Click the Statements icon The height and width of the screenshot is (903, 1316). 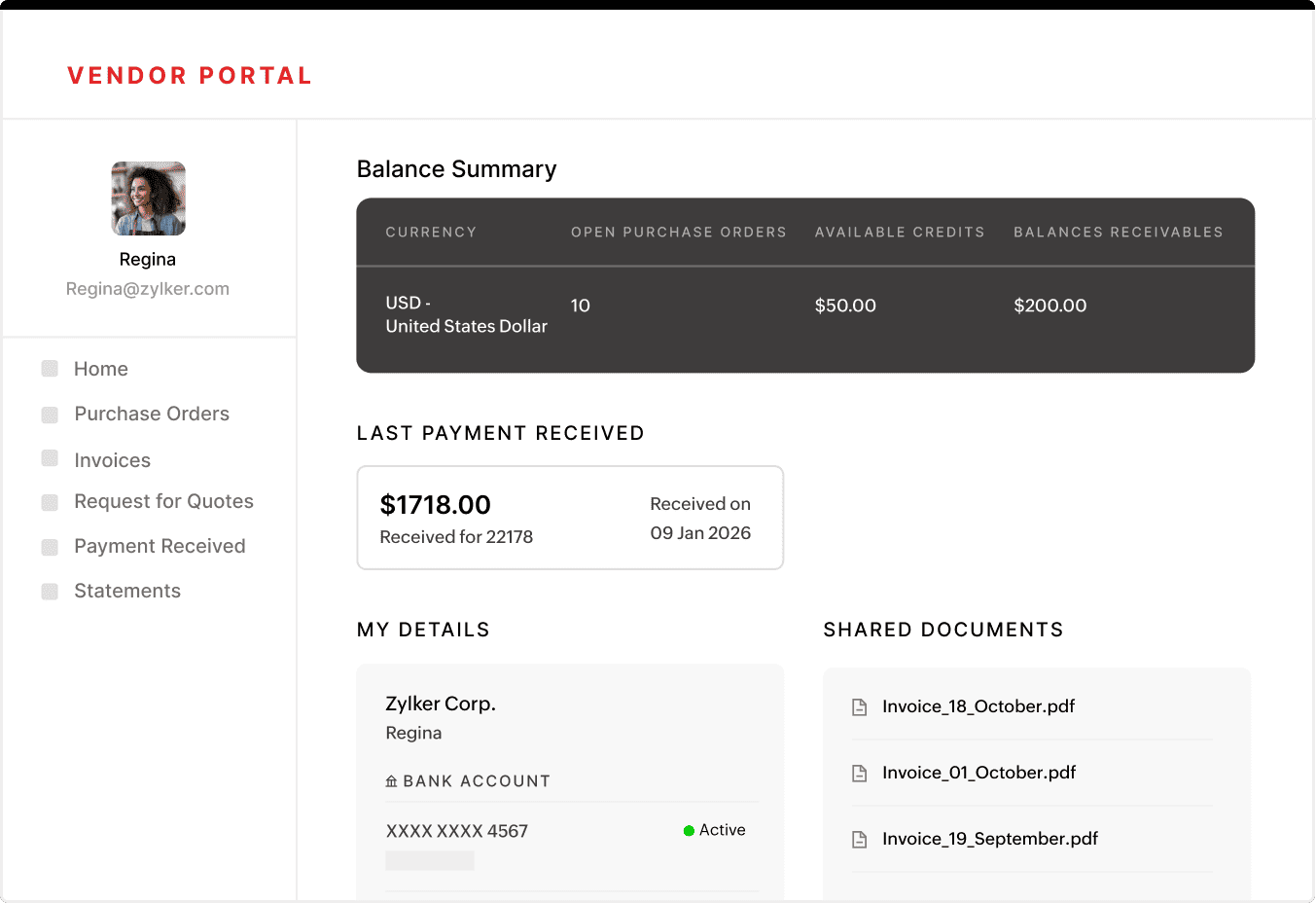(x=50, y=591)
